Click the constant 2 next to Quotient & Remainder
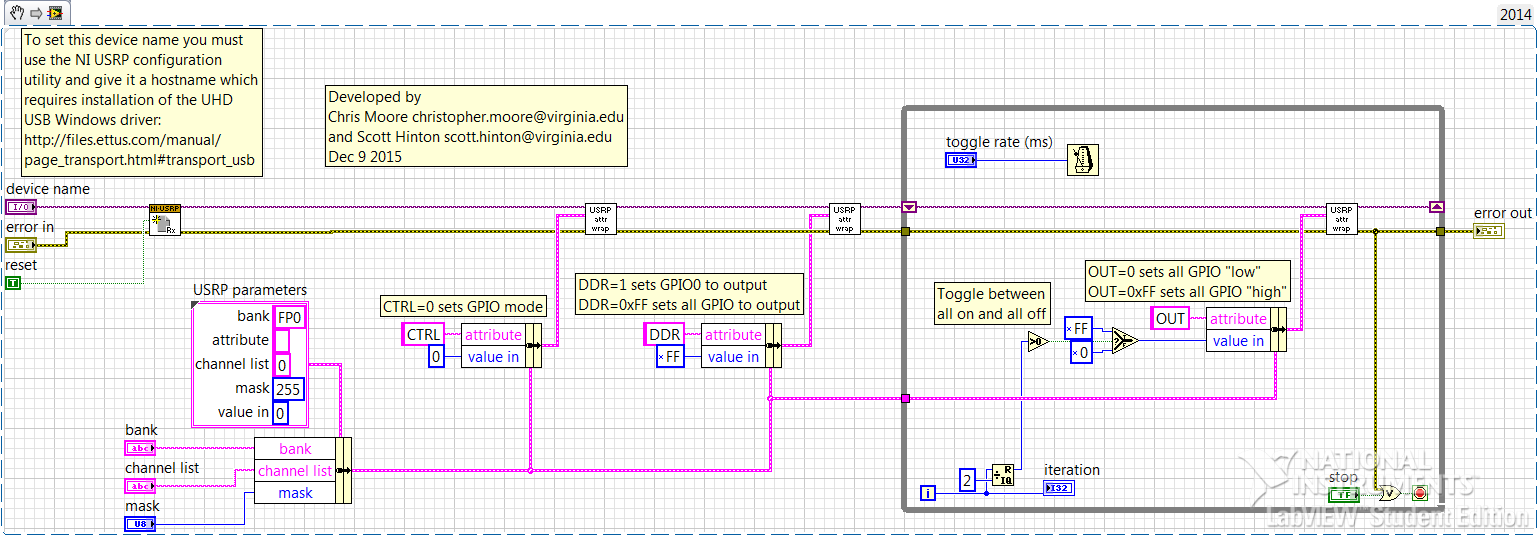The image size is (1538, 536). click(967, 479)
